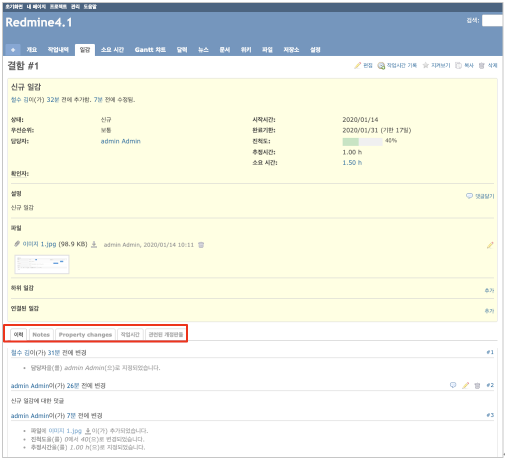Click the 7분 updated-time link in header
Screen dimensions: 505x460
(98, 100)
